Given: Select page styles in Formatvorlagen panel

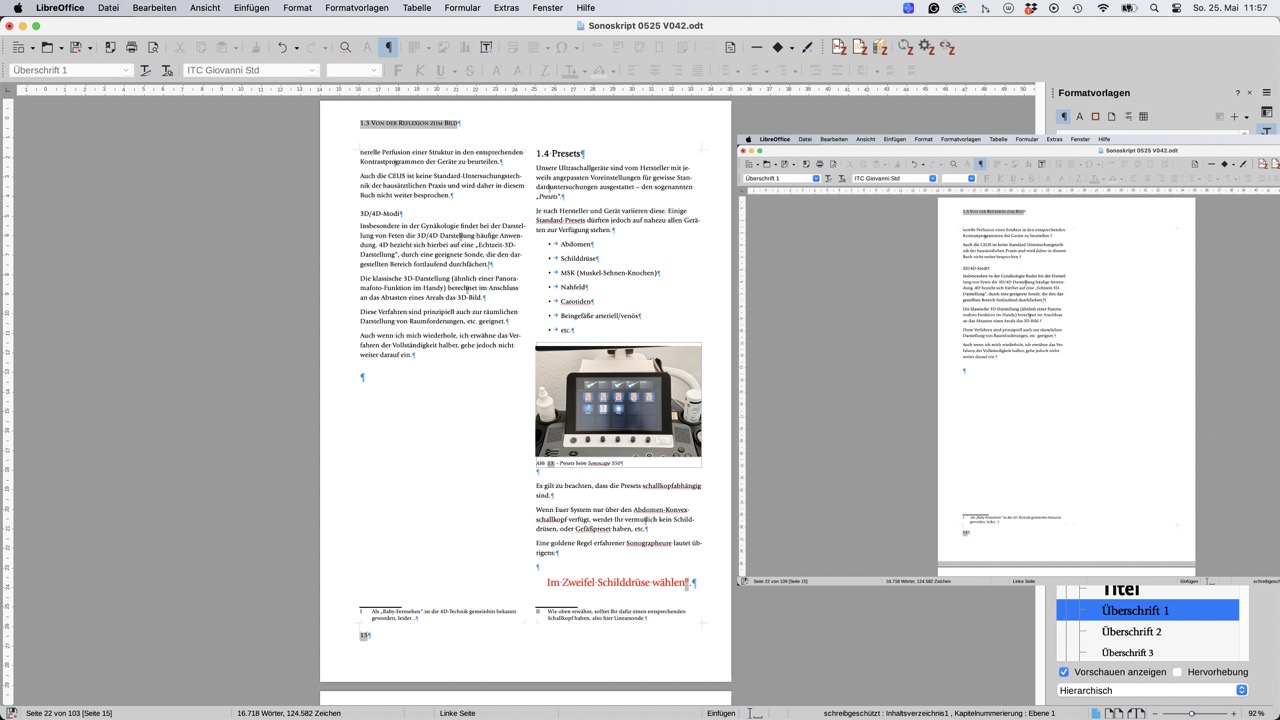Looking at the screenshot, I should pyautogui.click(x=1111, y=116).
